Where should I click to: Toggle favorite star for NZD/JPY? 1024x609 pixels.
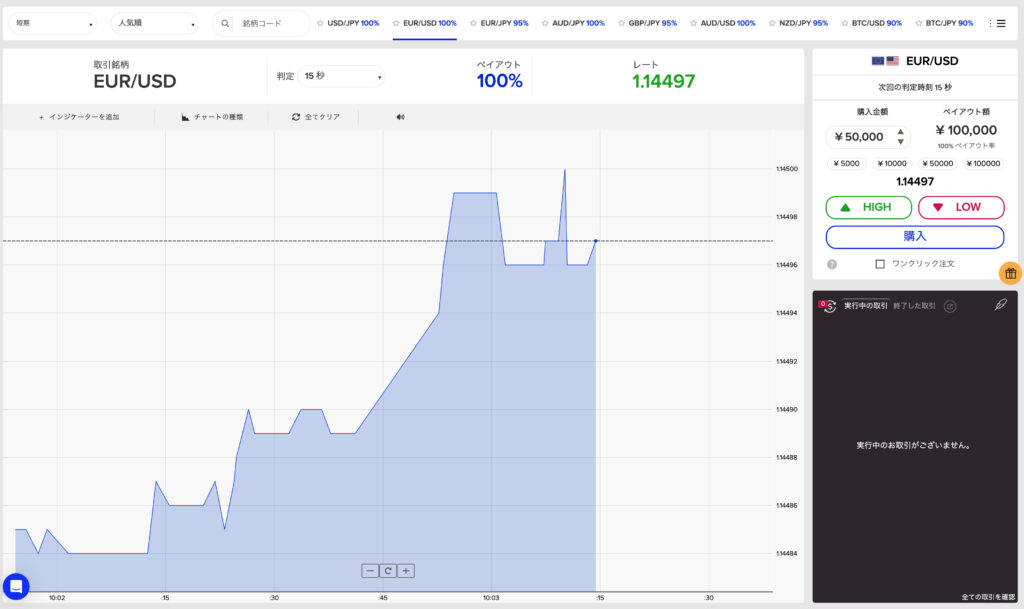(x=772, y=23)
